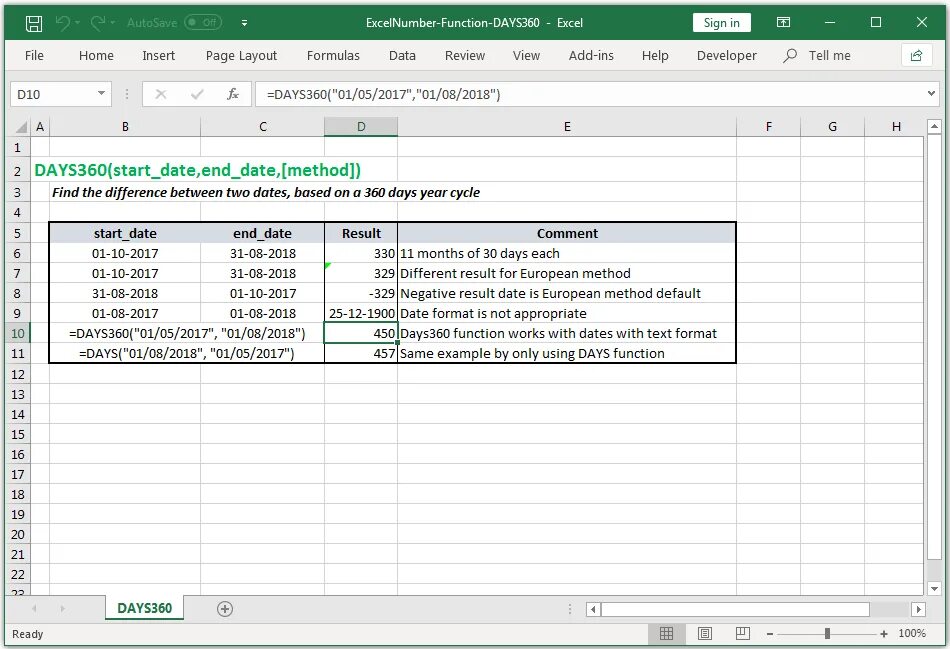
Task: Click the Tell me search box
Action: click(818, 56)
